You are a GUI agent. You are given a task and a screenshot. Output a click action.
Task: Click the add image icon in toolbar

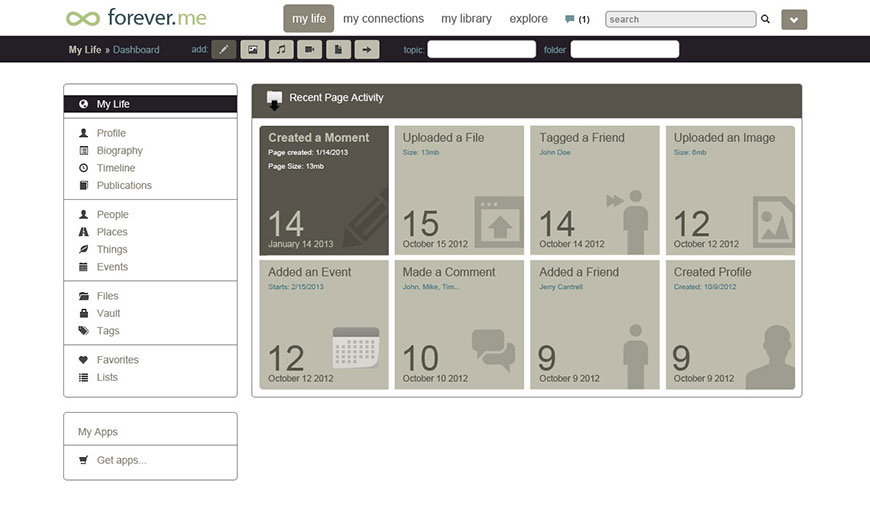tap(253, 49)
